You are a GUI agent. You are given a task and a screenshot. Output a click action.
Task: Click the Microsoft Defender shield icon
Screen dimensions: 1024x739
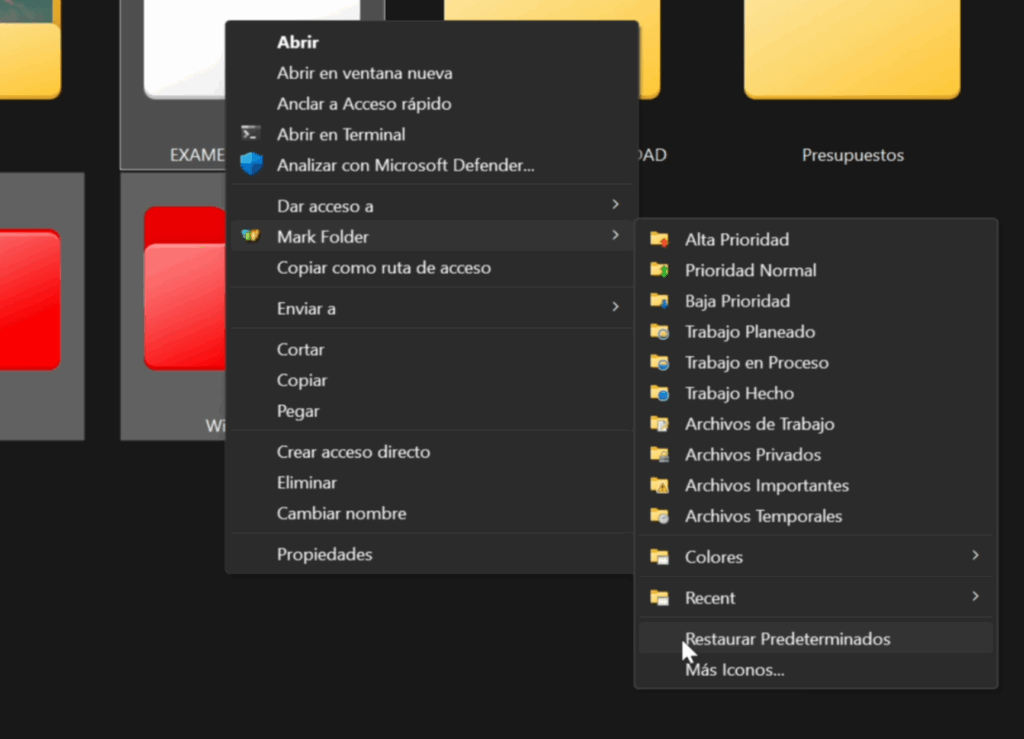click(x=251, y=164)
